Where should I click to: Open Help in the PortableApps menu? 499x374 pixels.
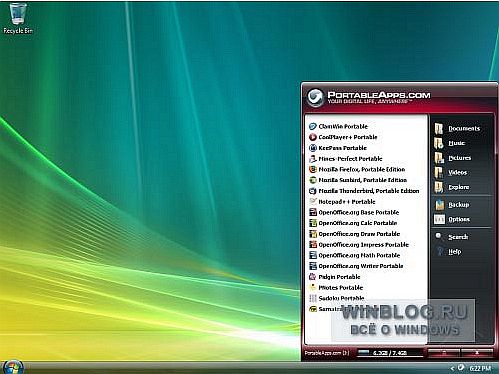448,252
